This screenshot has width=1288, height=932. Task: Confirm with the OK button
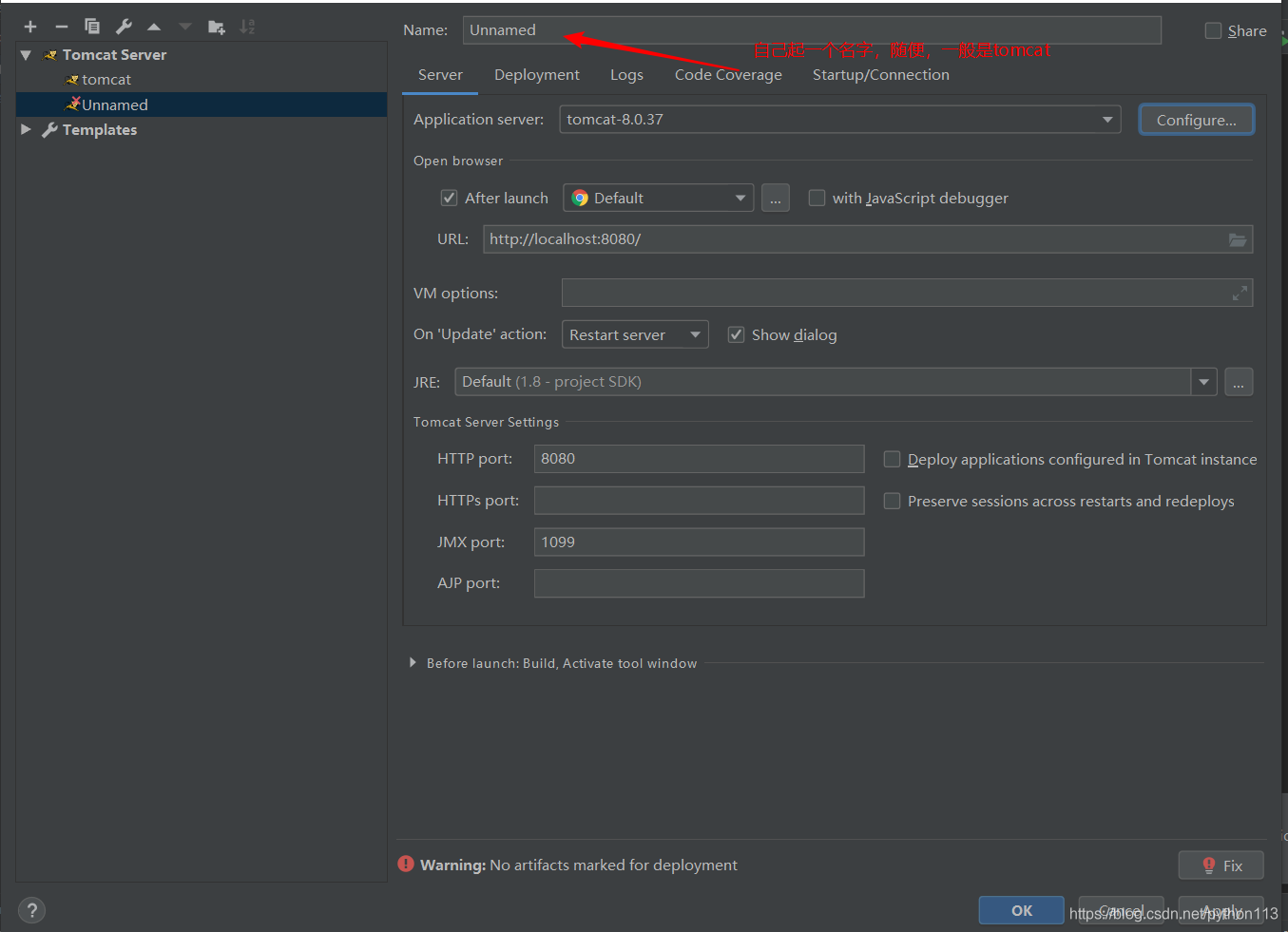1022,910
